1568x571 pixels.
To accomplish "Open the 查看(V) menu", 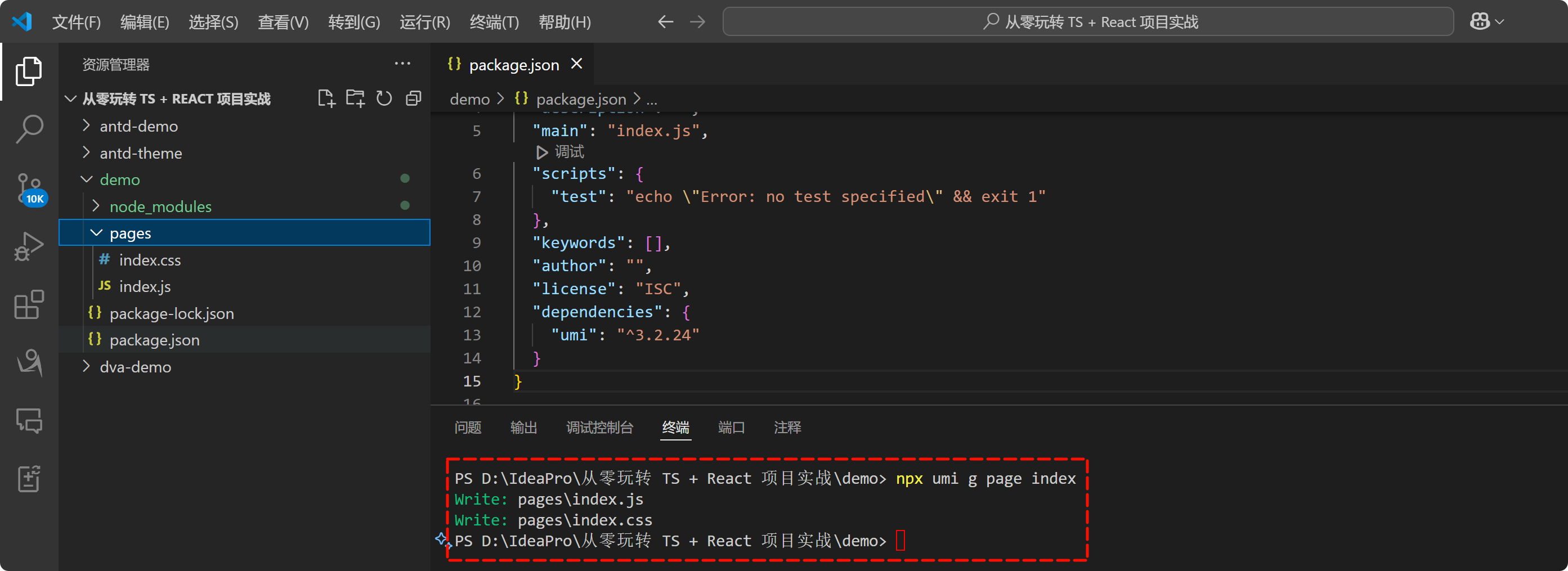I will [283, 22].
